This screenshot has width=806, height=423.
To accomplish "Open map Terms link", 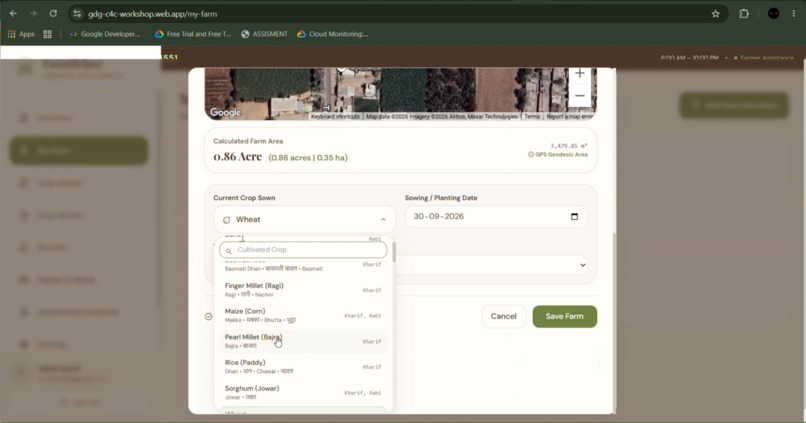I will pos(532,117).
